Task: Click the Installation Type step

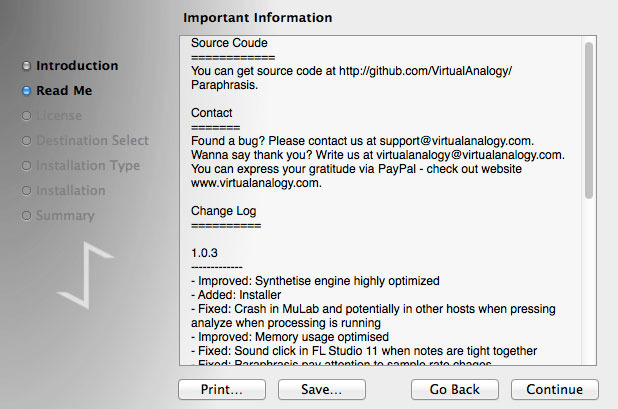Action: [88, 165]
